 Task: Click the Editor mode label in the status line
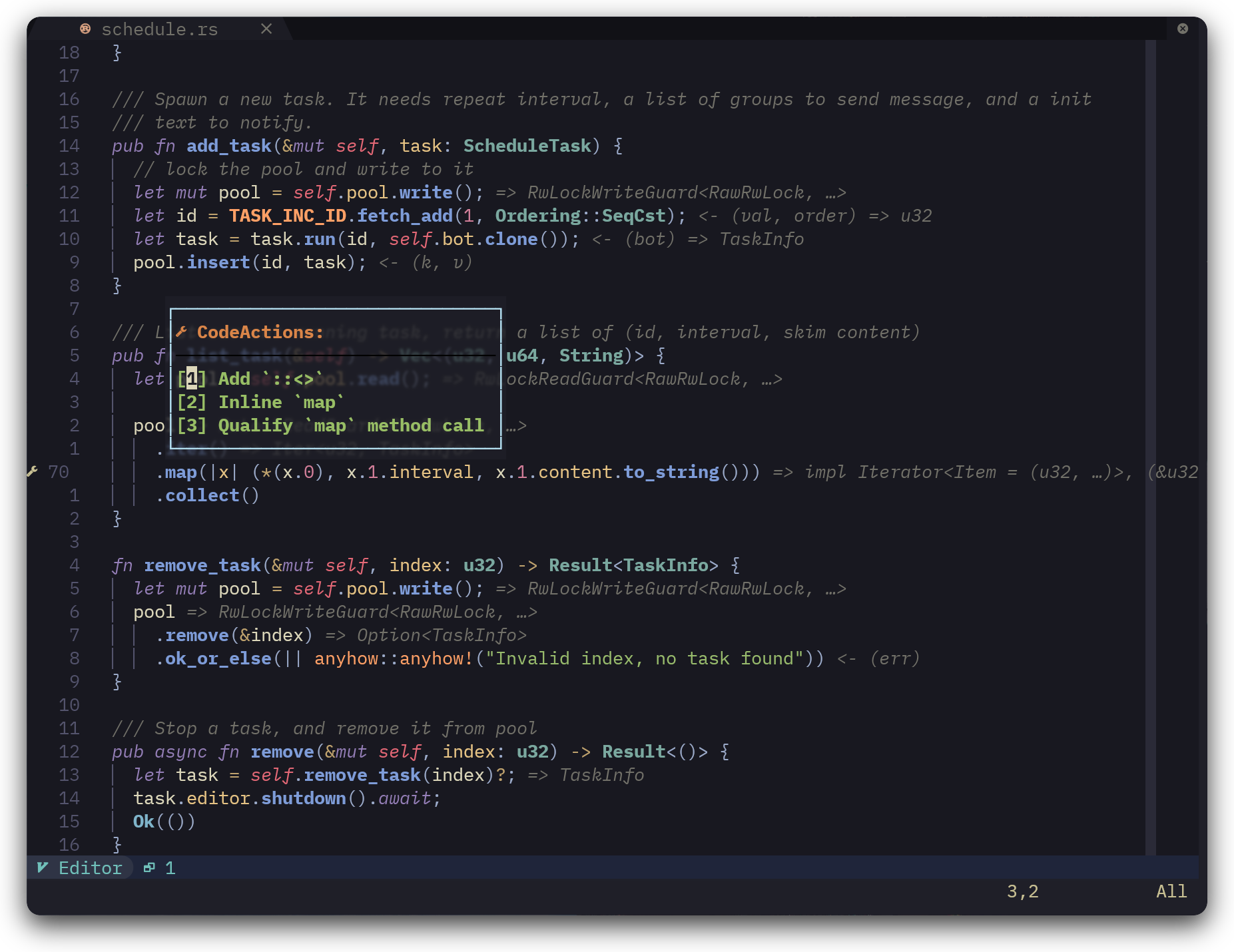91,868
